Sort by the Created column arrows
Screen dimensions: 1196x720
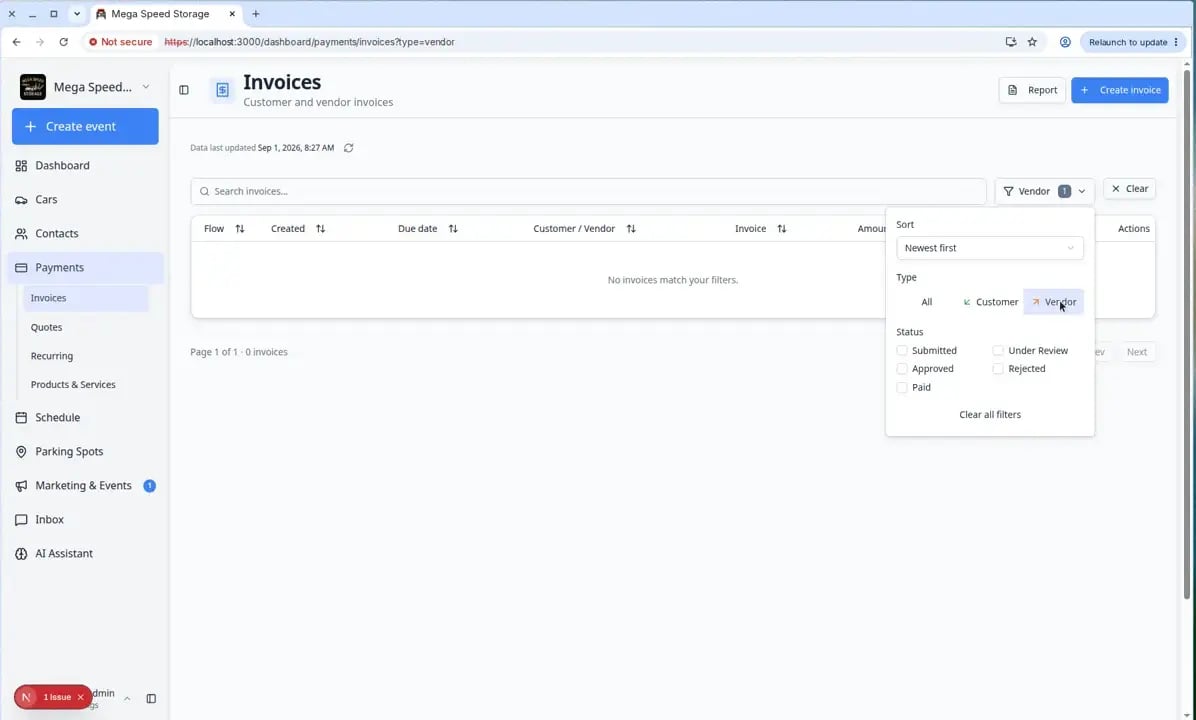tap(320, 229)
